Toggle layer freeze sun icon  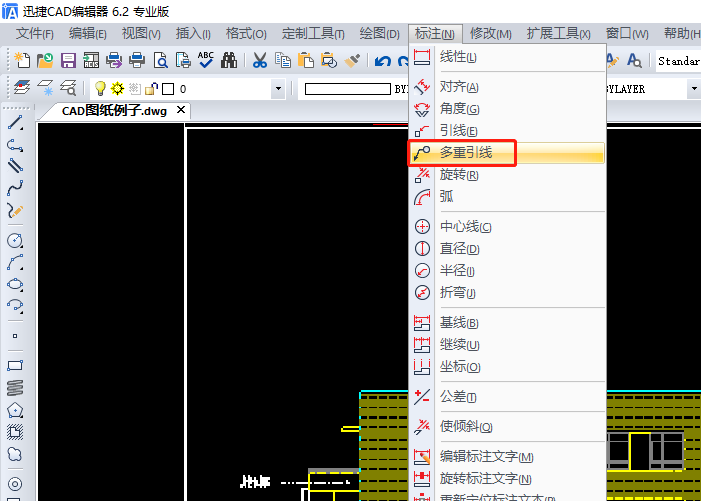117,89
